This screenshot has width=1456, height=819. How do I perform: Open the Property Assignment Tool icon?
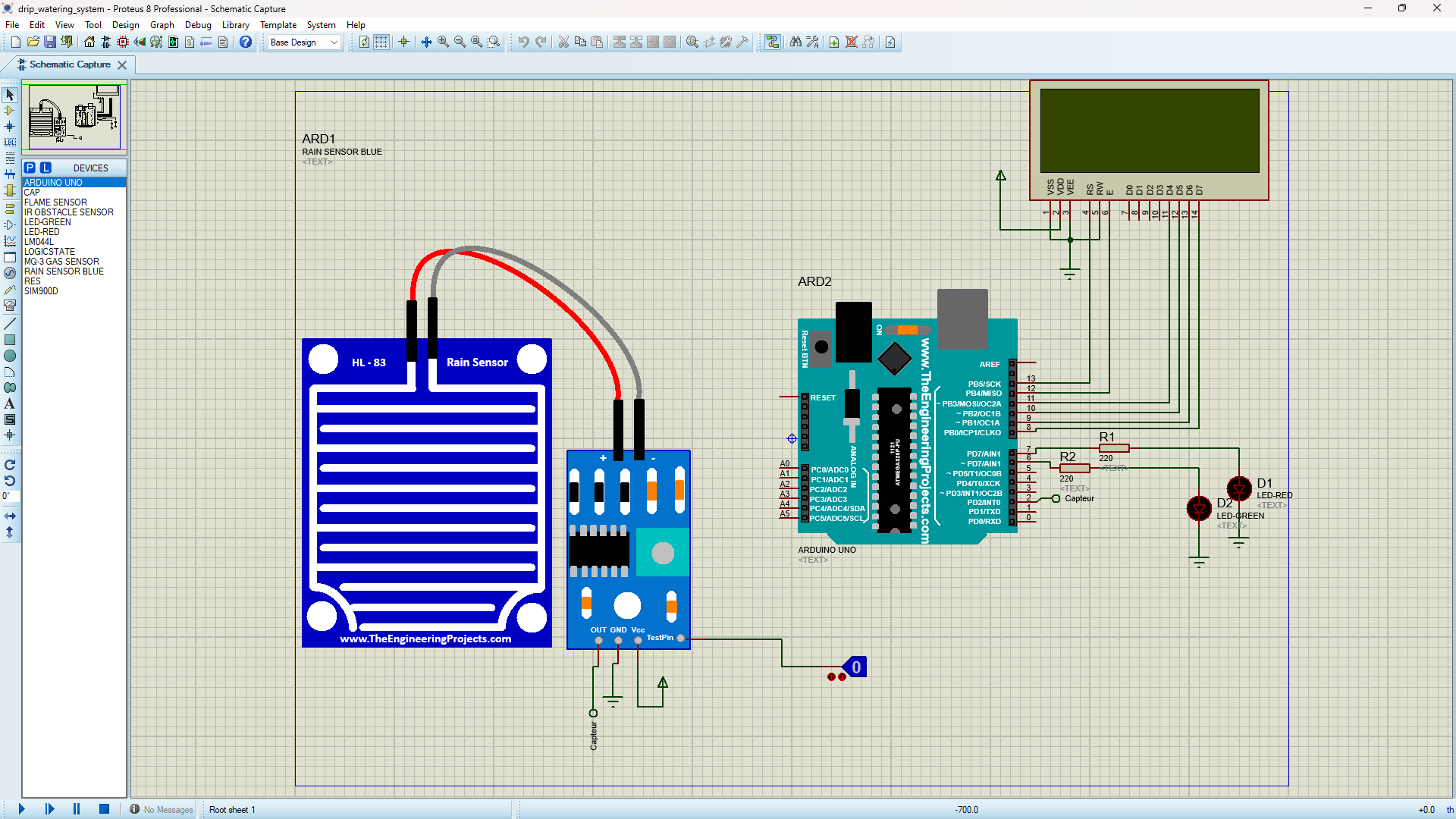[x=812, y=42]
